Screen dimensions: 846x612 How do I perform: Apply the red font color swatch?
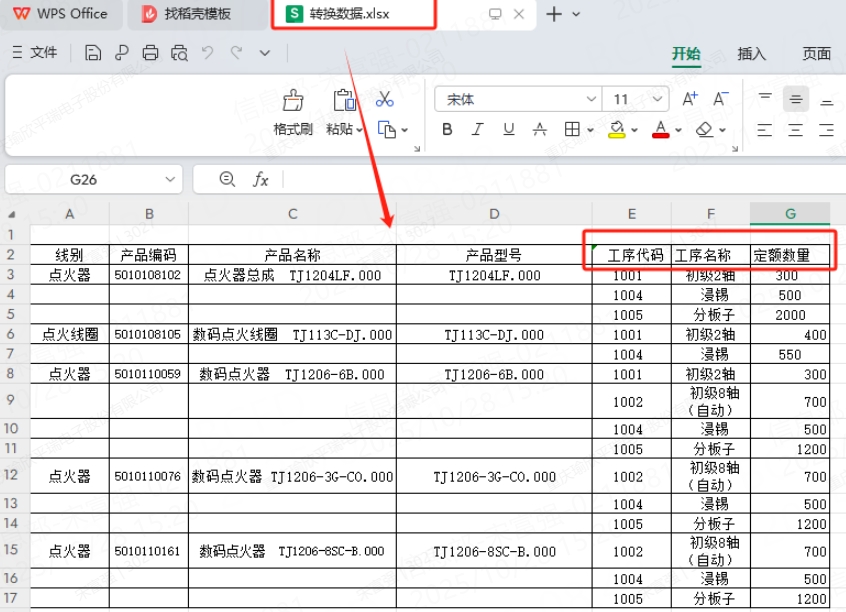(660, 129)
